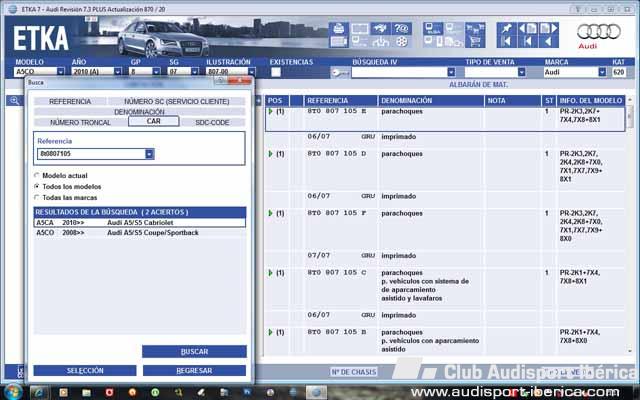This screenshot has width=640, height=400.
Task: Click the parts list vertical scrollbar
Action: click(x=630, y=224)
